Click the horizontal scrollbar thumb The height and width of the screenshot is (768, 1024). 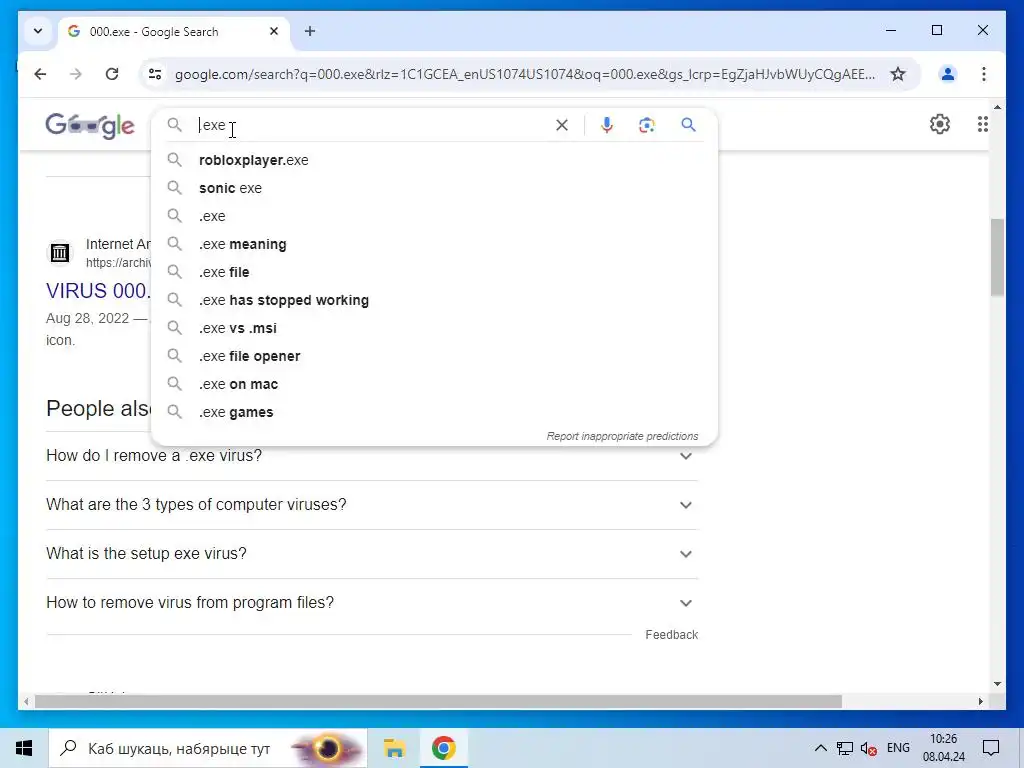(438, 701)
